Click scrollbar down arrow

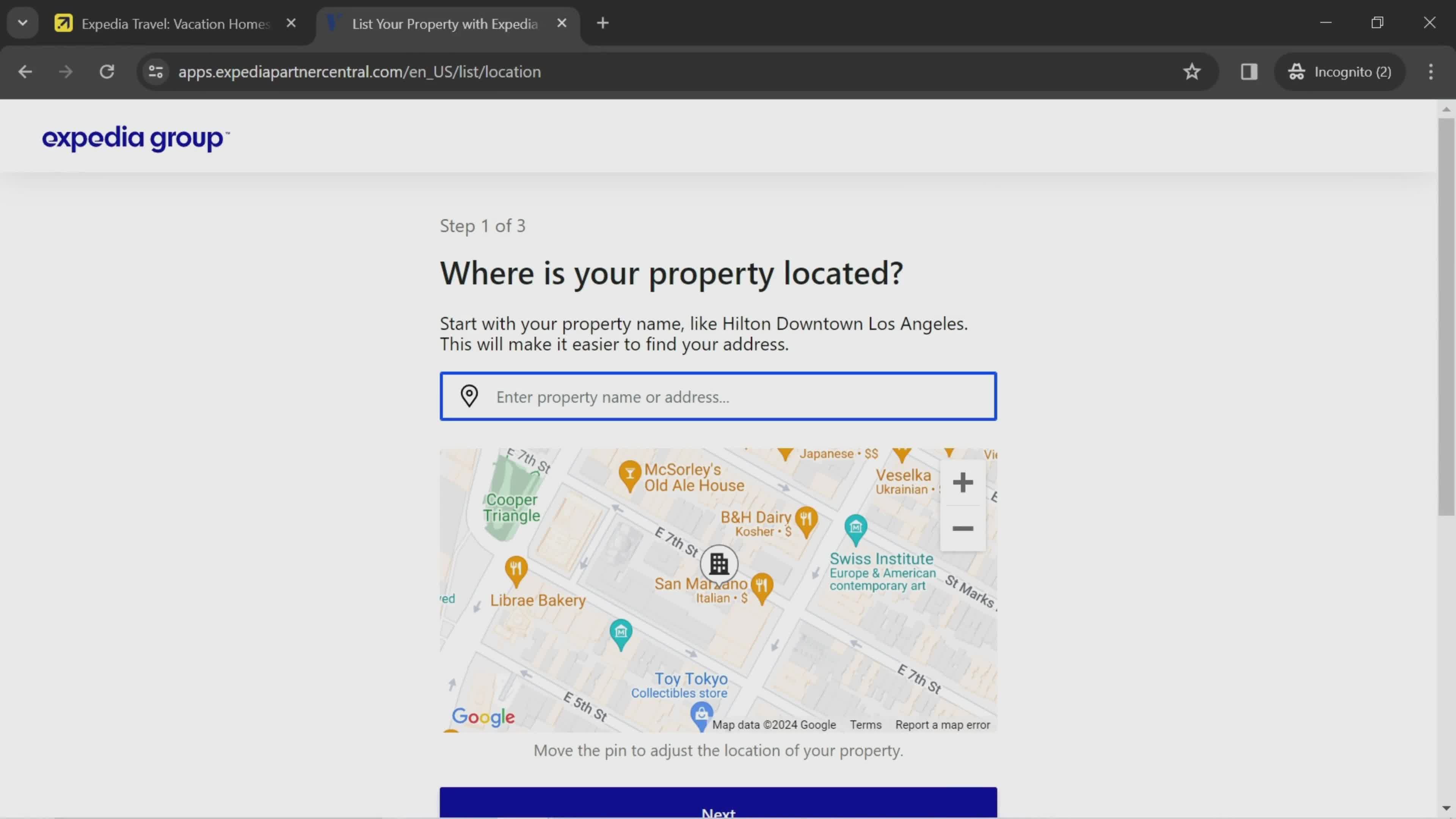[x=1447, y=808]
